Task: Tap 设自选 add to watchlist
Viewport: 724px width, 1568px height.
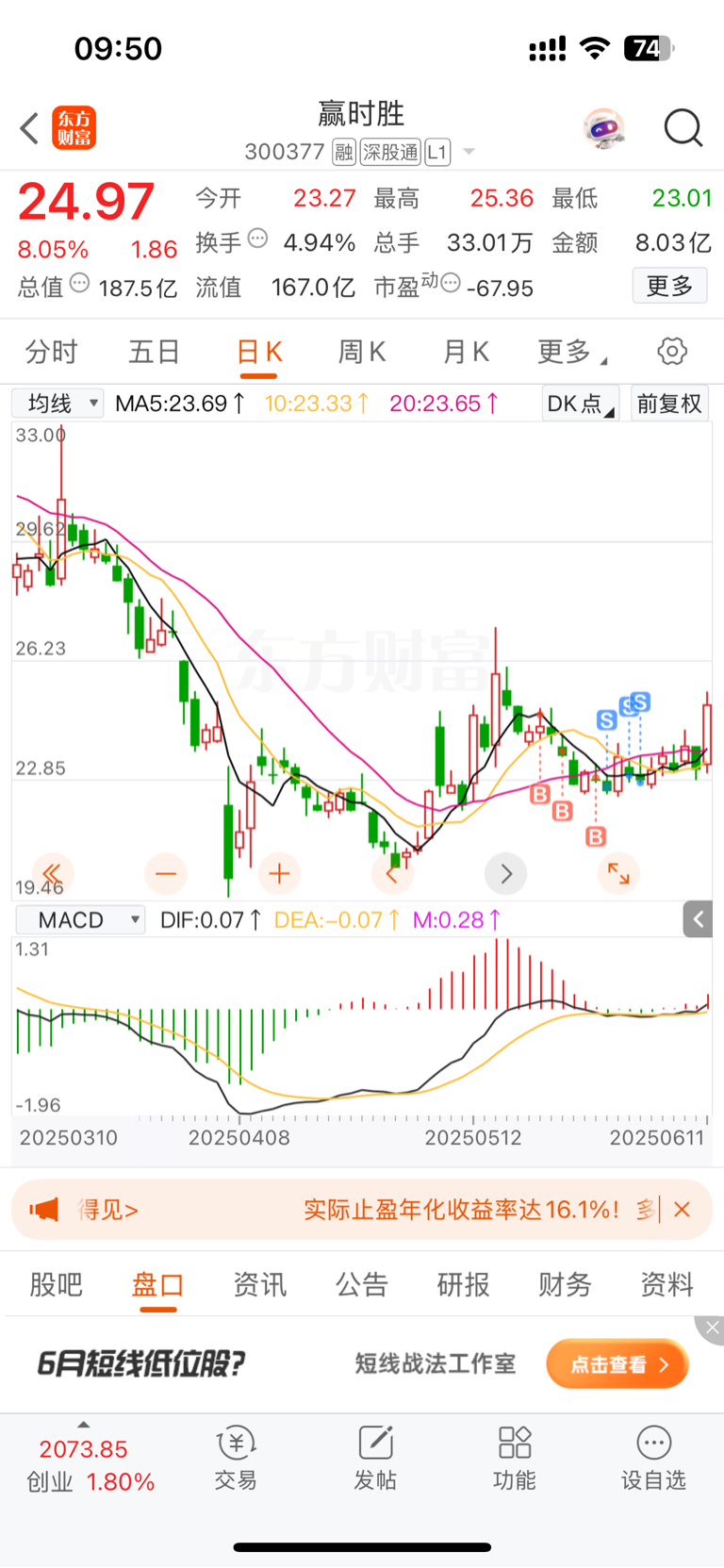Action: [653, 1459]
